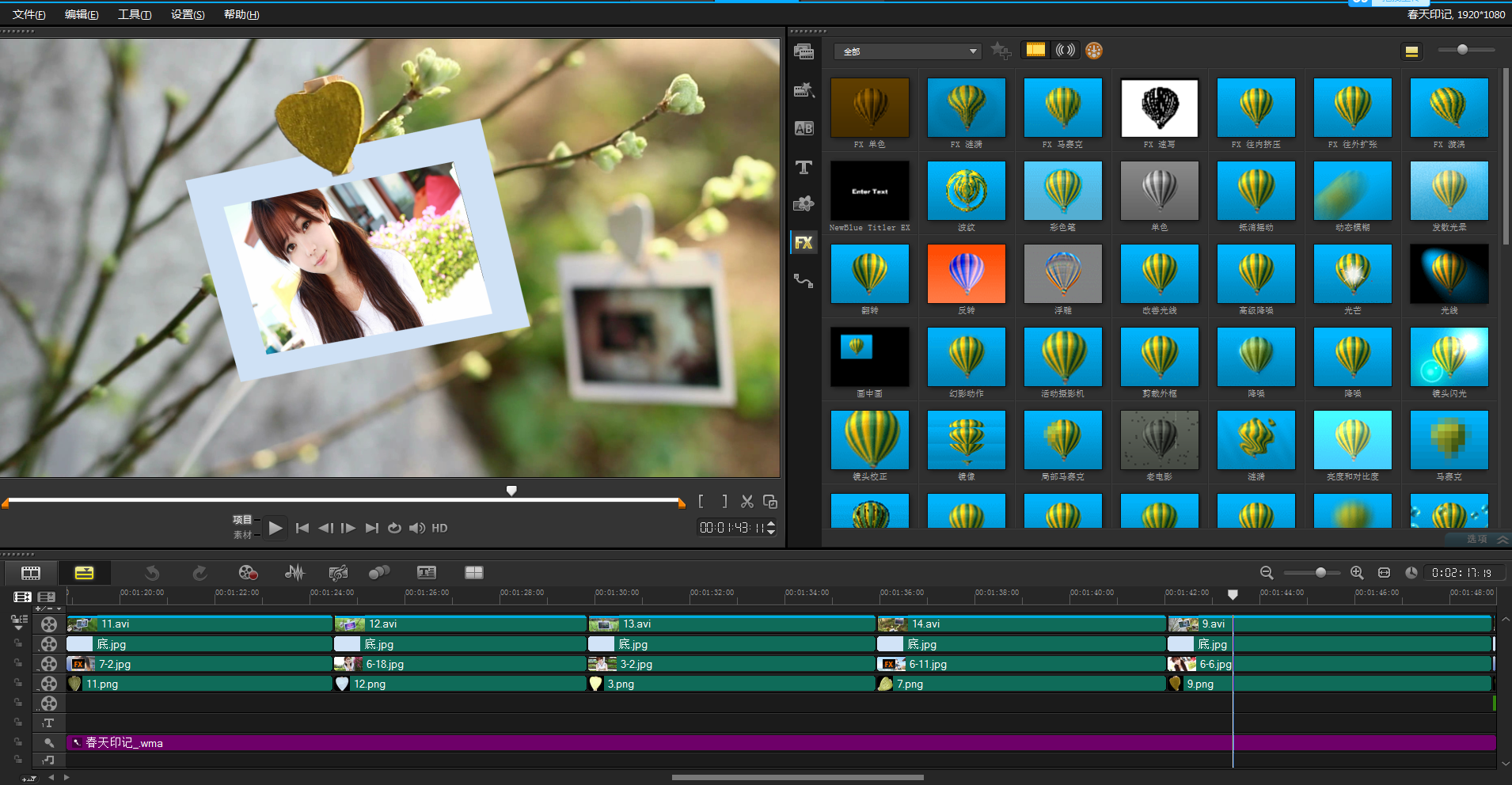Click the preview scrubber handle

(511, 491)
